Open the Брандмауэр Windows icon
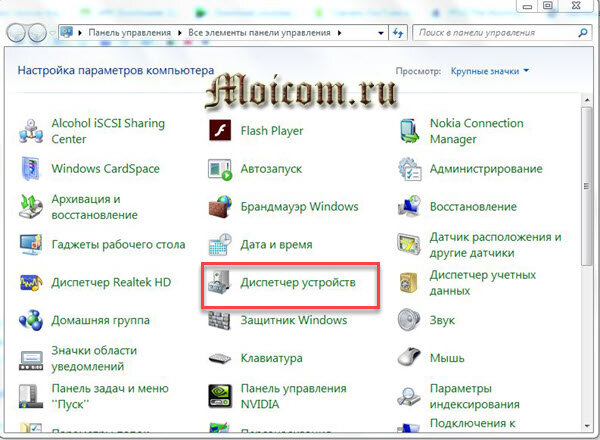600x440 pixels. coord(220,207)
